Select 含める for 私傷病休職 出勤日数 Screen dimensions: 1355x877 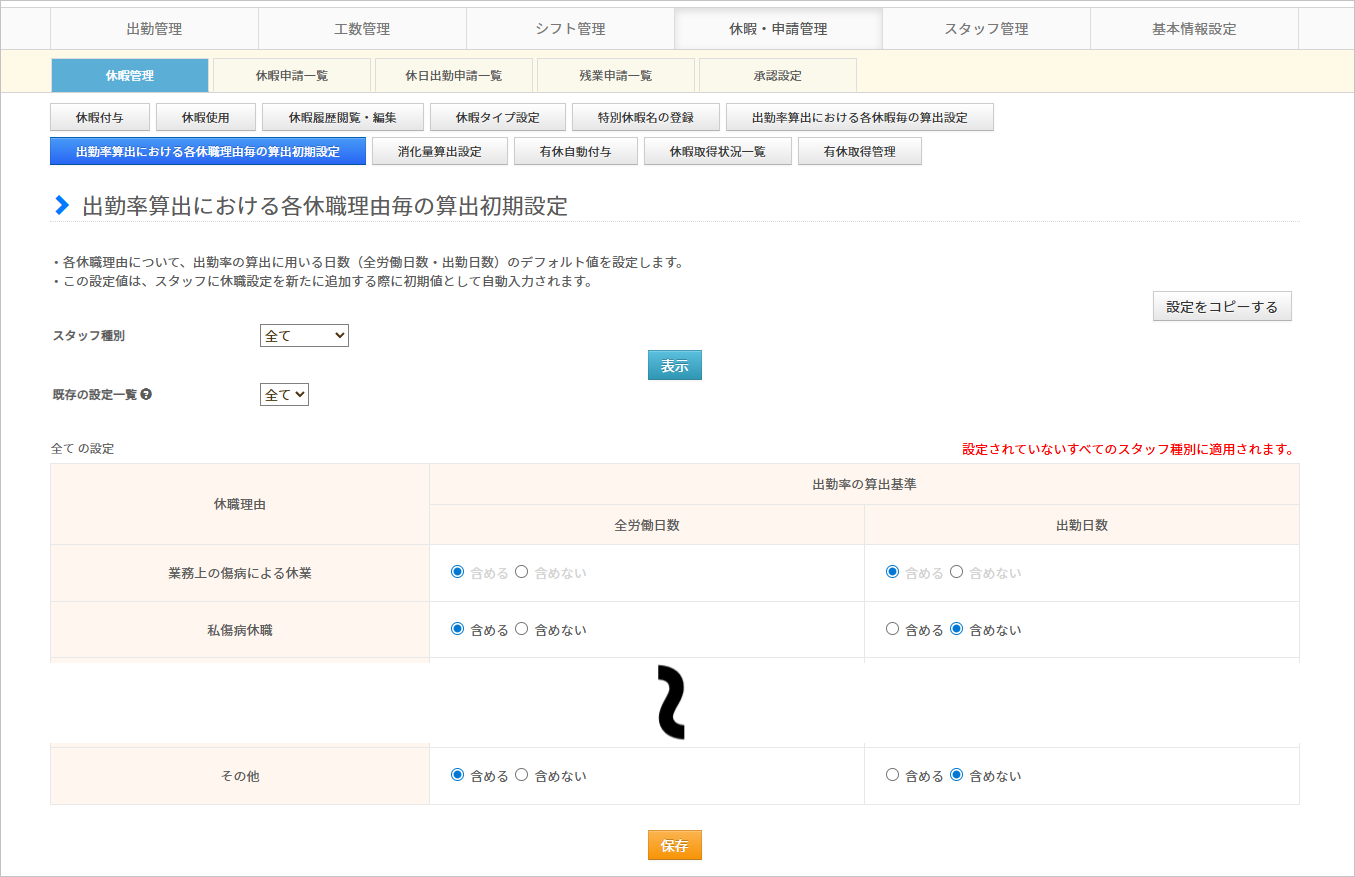[x=892, y=629]
